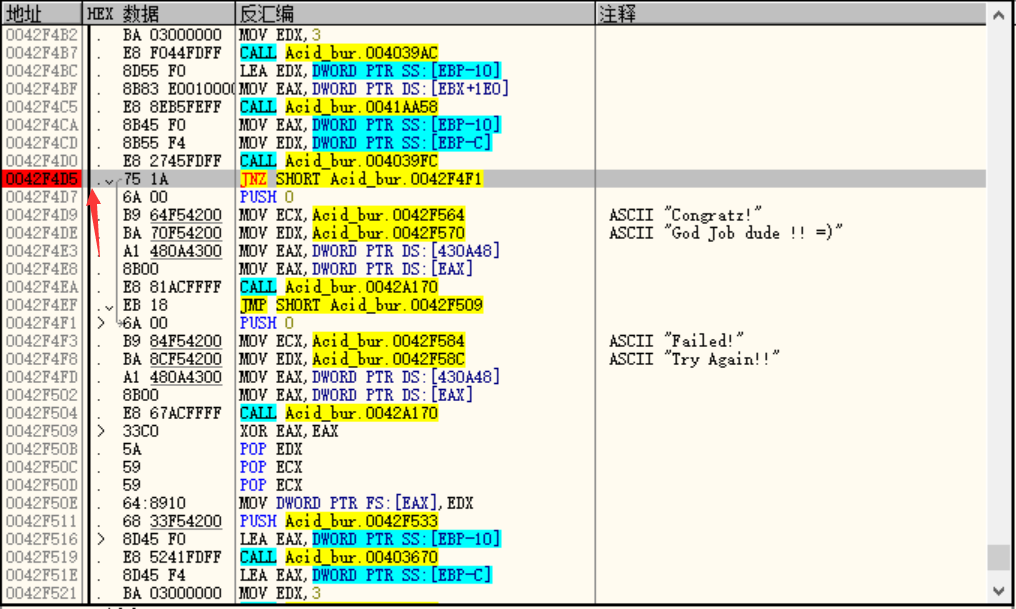Screen dimensions: 1016x609
Task: Click the ASCII "Try Again!!" comment
Action: click(x=694, y=360)
